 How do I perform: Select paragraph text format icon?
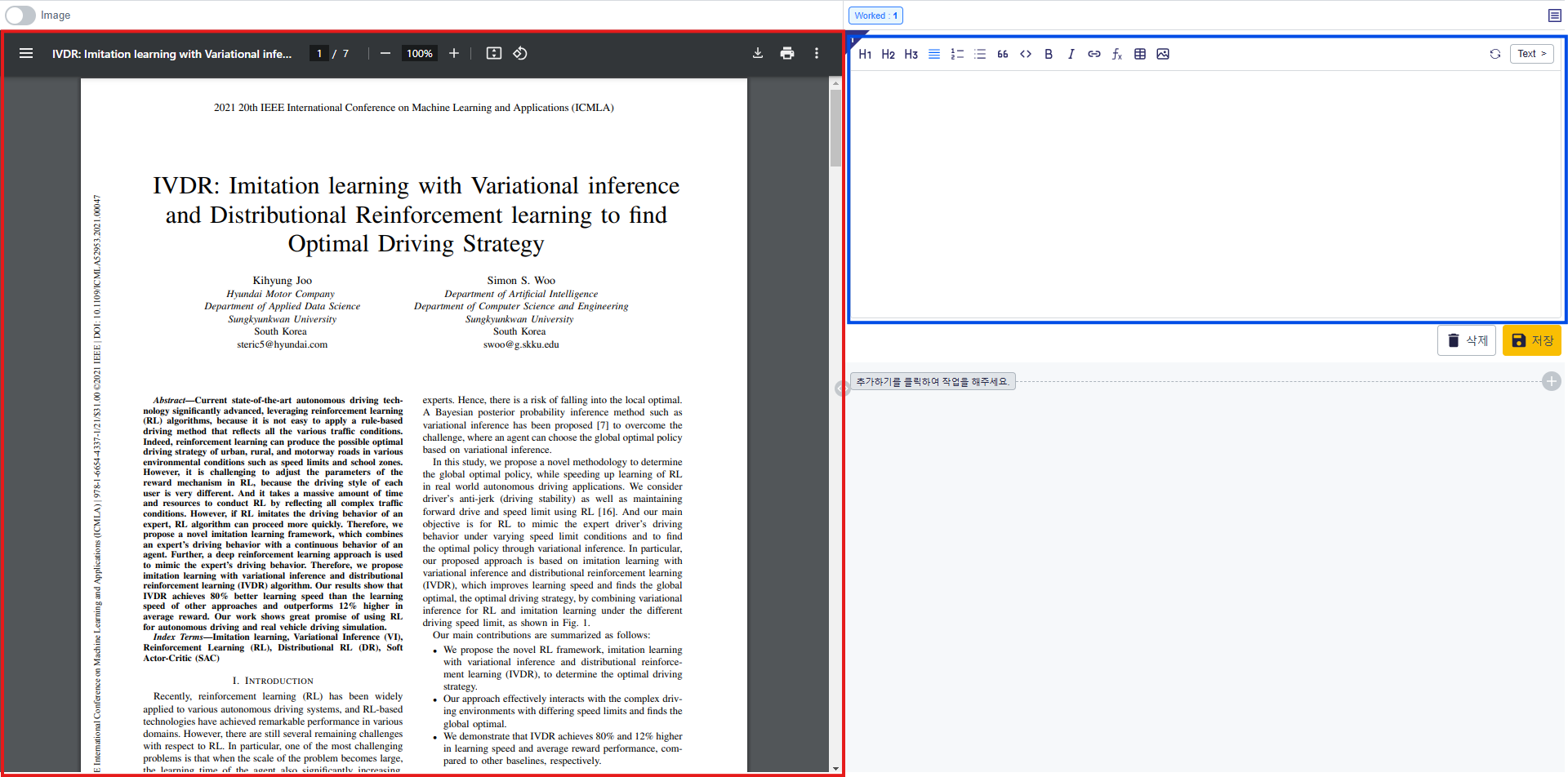(934, 54)
